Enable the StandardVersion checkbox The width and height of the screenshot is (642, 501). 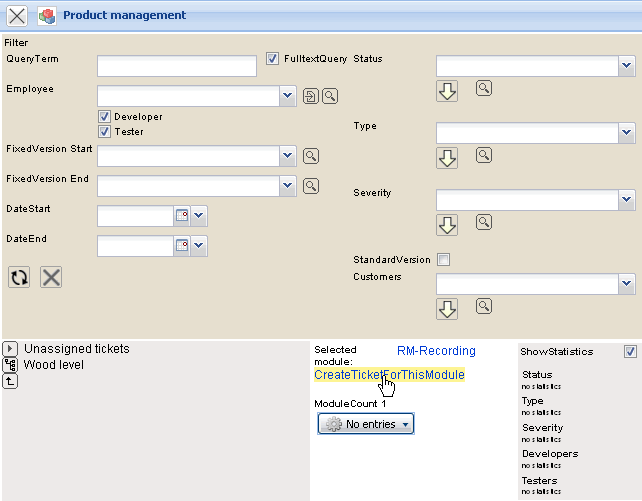point(444,260)
